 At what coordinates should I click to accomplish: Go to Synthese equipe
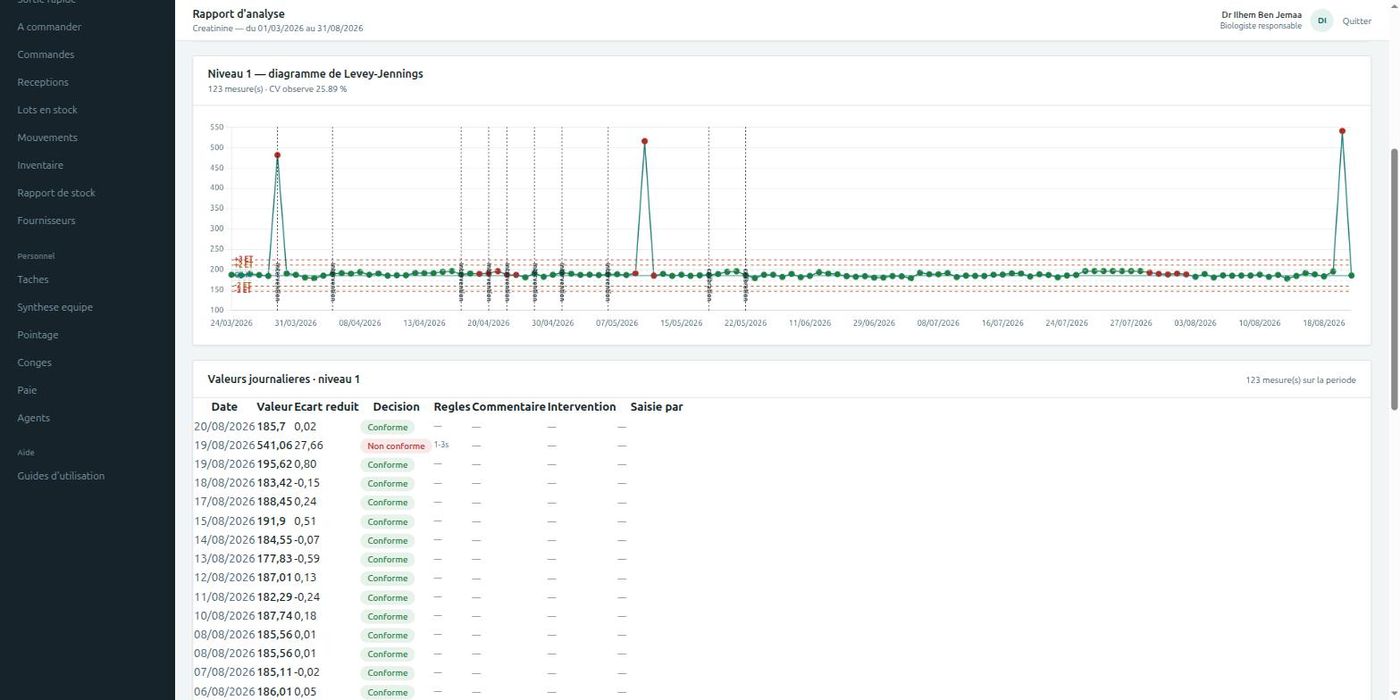[55, 307]
